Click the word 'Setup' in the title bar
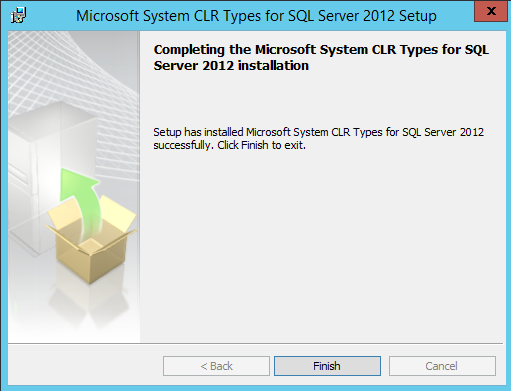 418,16
